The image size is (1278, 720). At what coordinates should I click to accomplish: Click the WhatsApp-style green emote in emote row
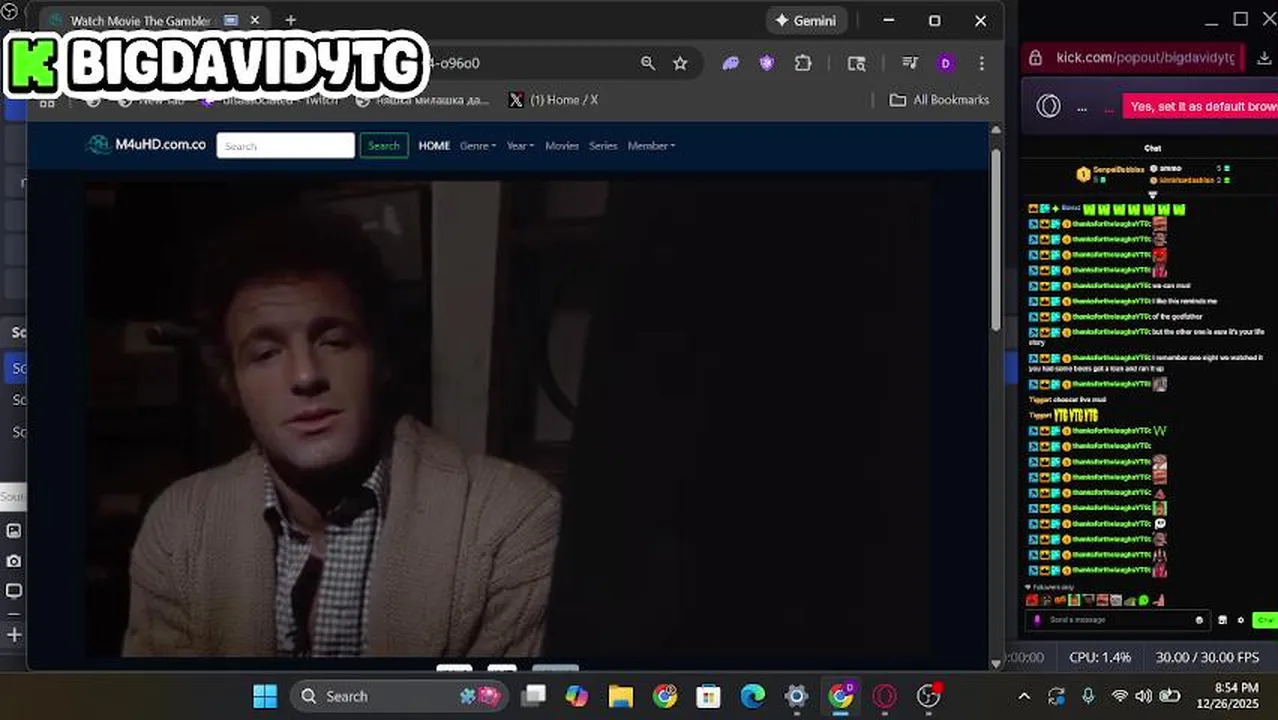coord(1144,601)
